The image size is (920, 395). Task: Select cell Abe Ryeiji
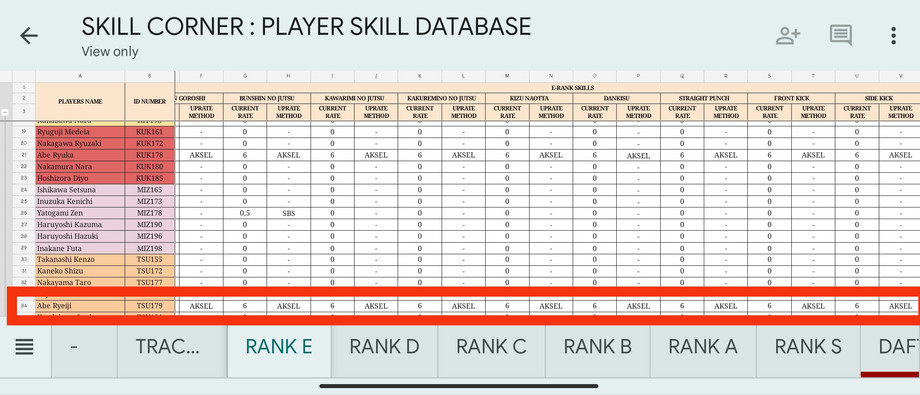click(80, 306)
